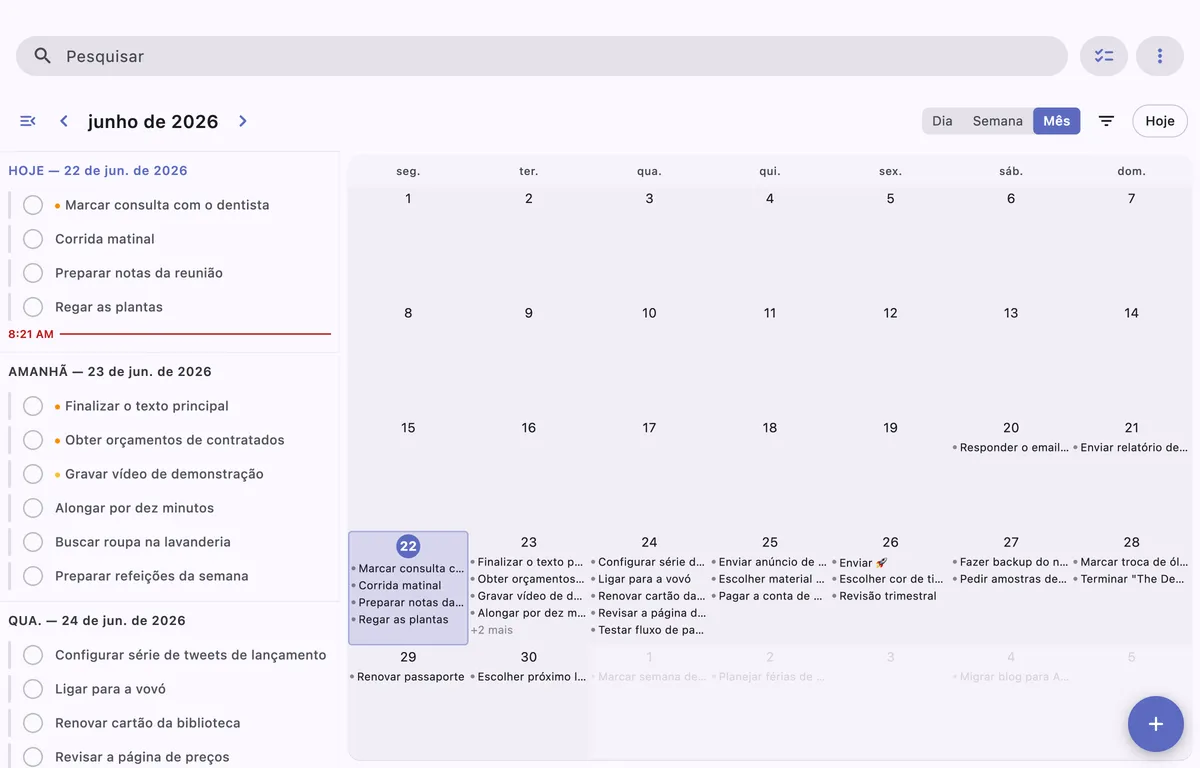The image size is (1200, 768).
Task: Mark Preparar notas da reunião as done
Action: tap(33, 273)
